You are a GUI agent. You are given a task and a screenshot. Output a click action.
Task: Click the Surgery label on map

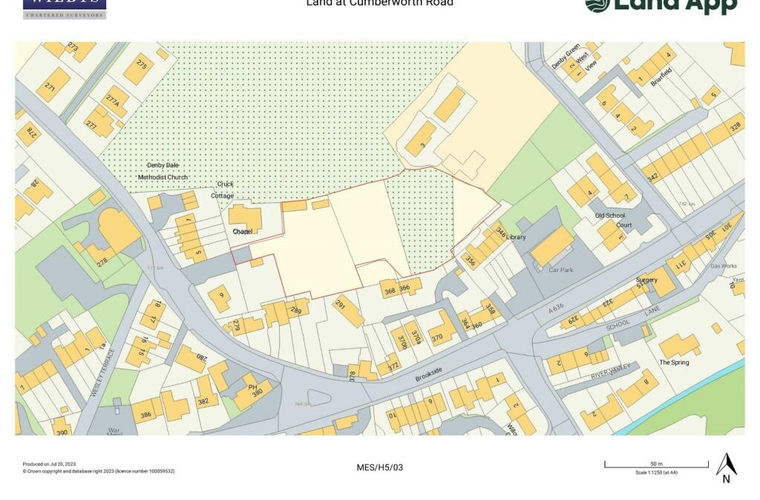647,280
